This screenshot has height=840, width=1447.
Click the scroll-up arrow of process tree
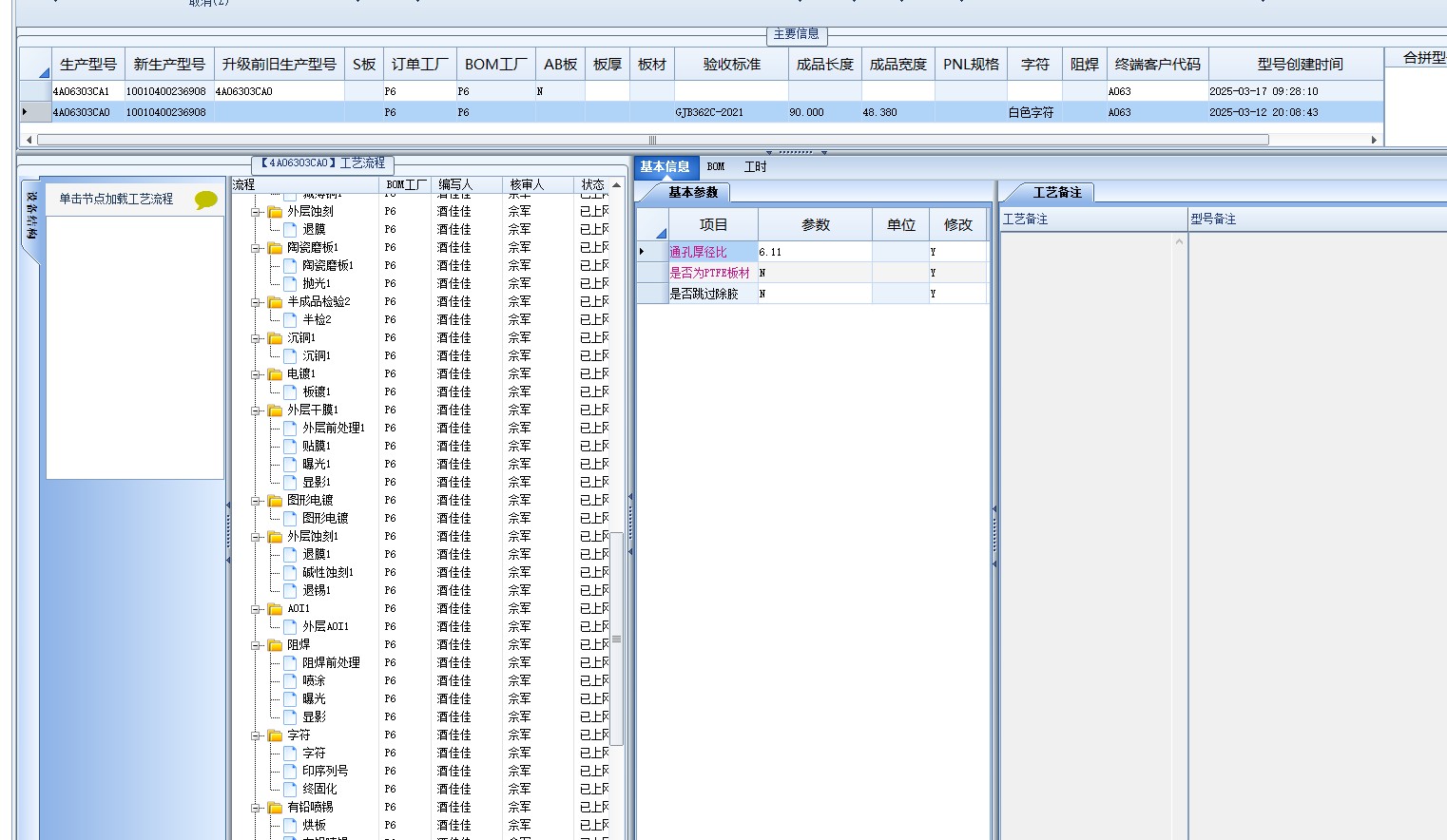pos(616,185)
